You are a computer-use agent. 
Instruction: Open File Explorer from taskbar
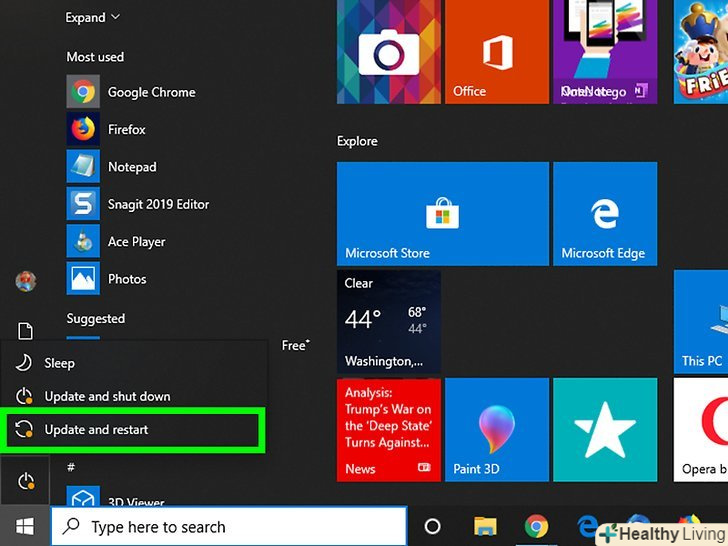pos(485,526)
